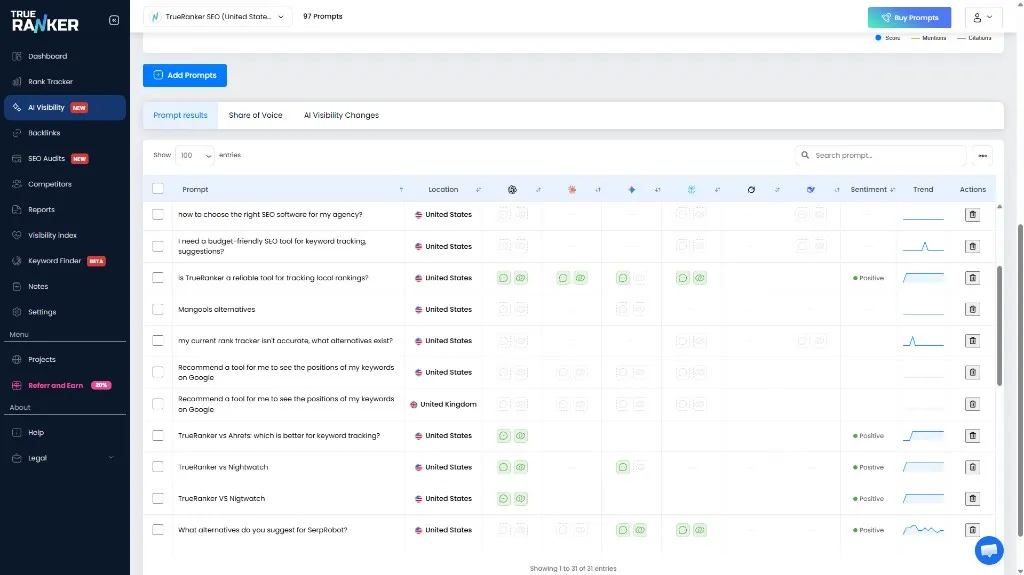Open the user account dropdown
1024x575 pixels.
click(982, 18)
